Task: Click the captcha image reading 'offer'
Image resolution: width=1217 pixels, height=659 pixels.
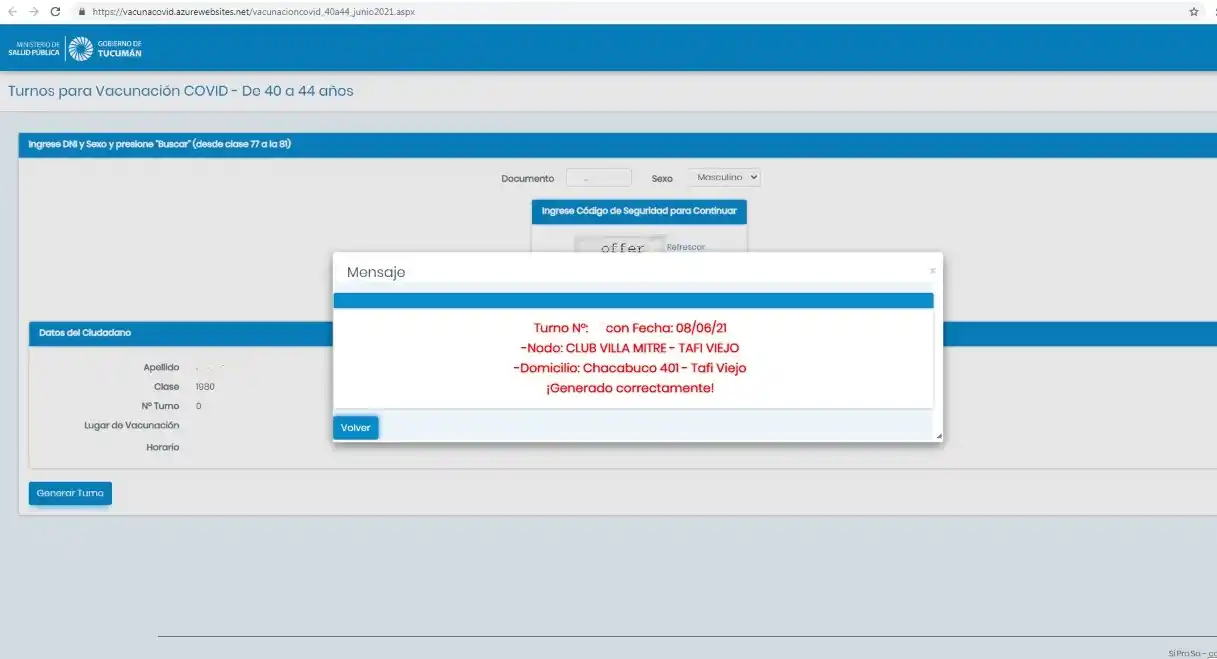Action: [620, 246]
